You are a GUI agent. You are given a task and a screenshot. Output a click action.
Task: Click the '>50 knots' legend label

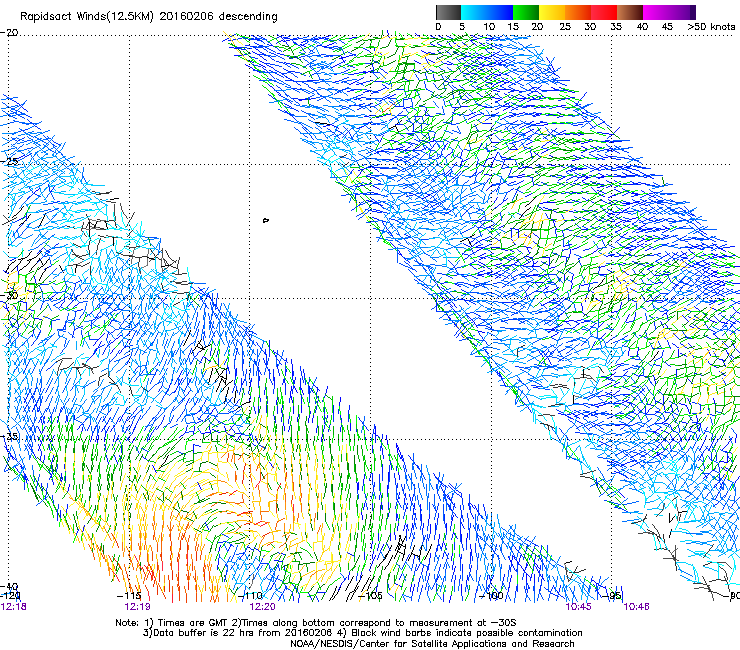711,27
